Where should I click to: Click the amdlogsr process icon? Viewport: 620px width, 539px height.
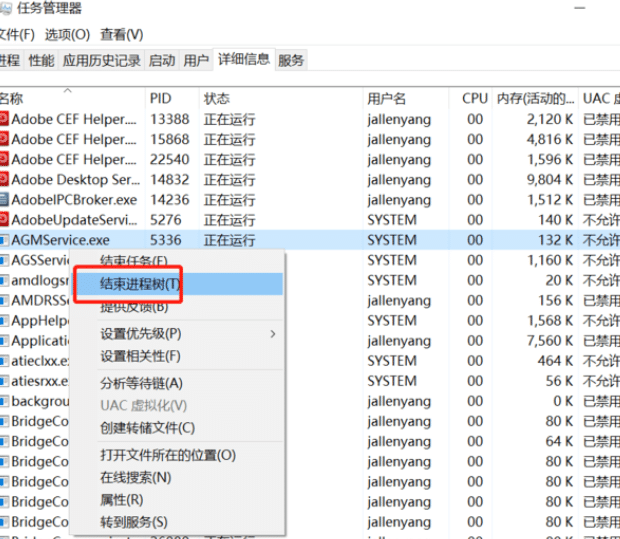click(4, 280)
